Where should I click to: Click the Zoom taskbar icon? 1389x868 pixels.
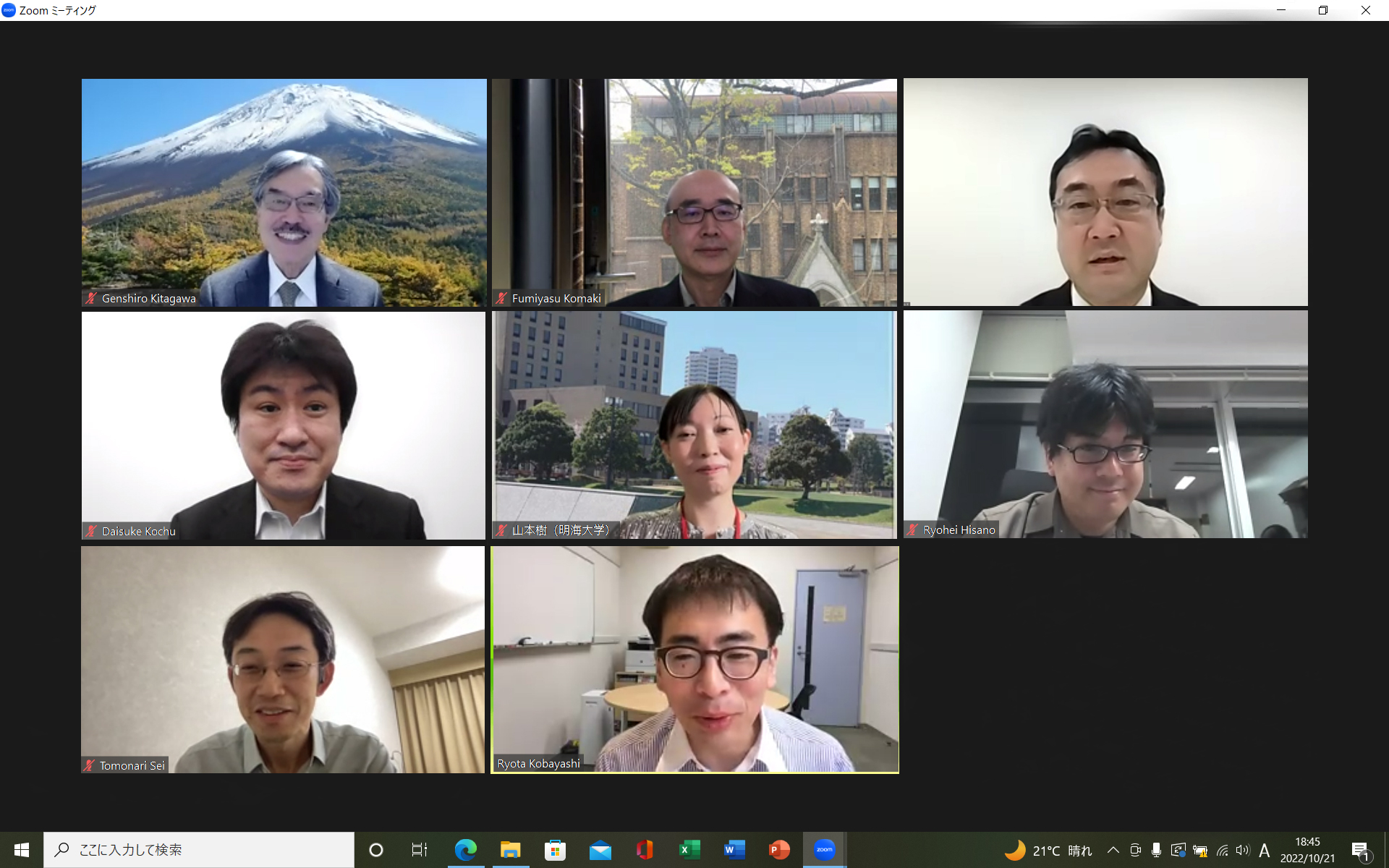(824, 850)
